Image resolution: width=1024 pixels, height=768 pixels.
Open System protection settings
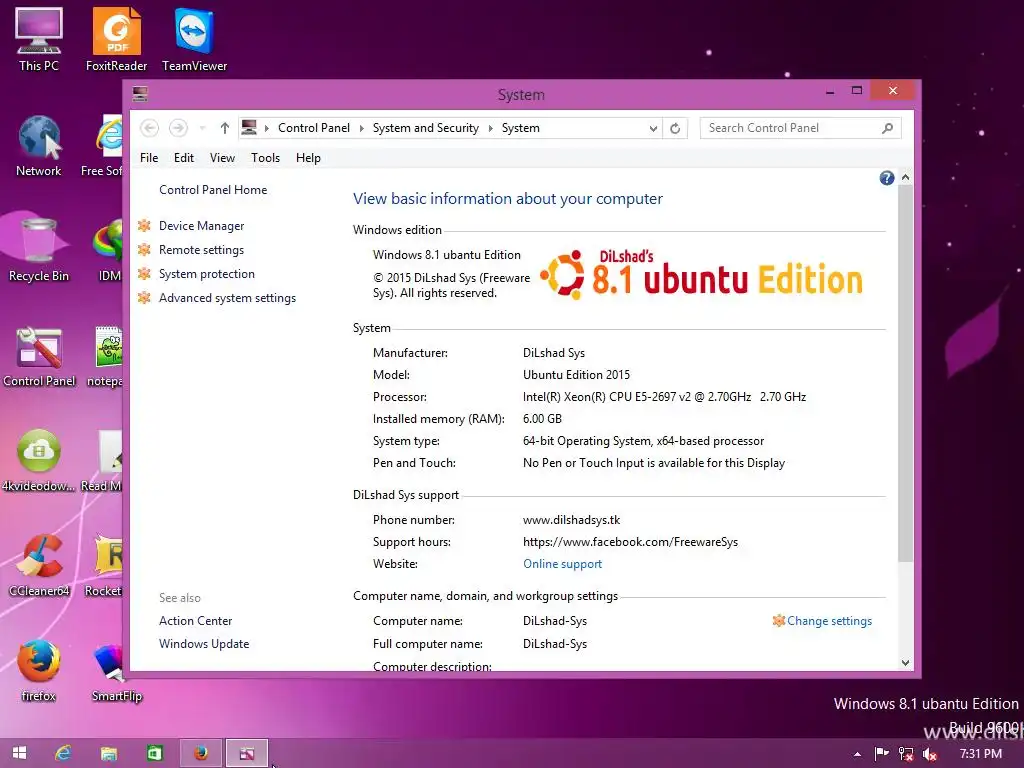coord(206,274)
